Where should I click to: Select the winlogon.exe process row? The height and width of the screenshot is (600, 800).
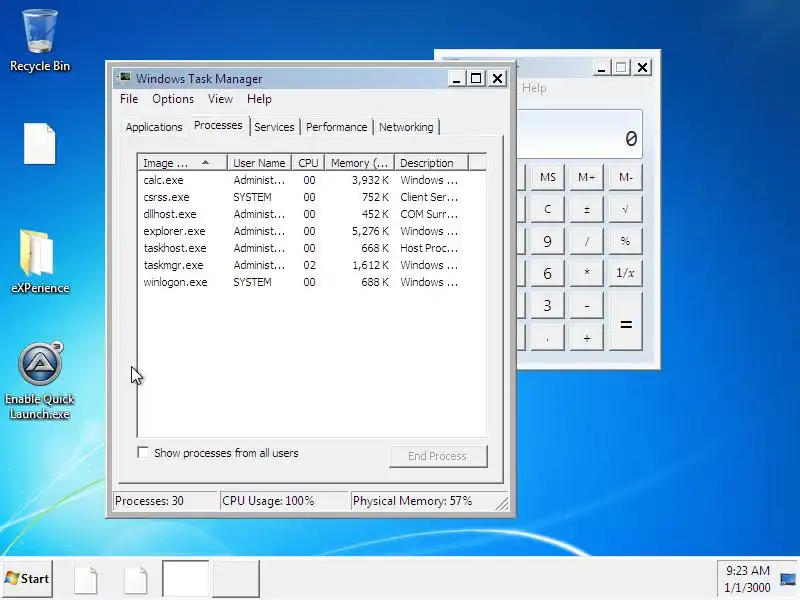[311, 282]
